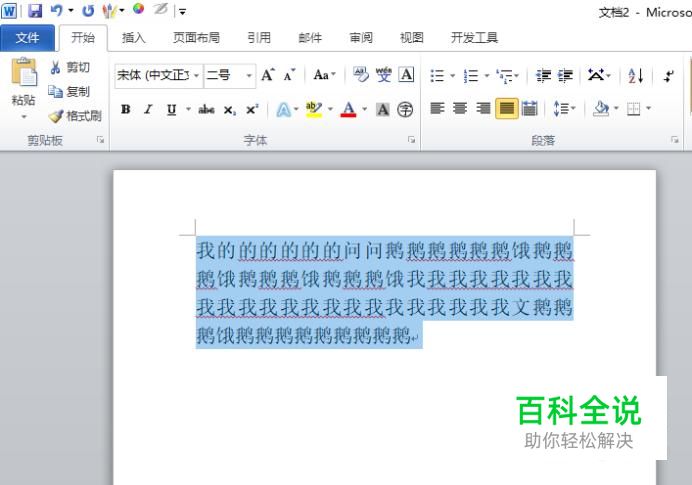Apply multilevel list
The height and width of the screenshot is (485, 692).
tap(504, 76)
